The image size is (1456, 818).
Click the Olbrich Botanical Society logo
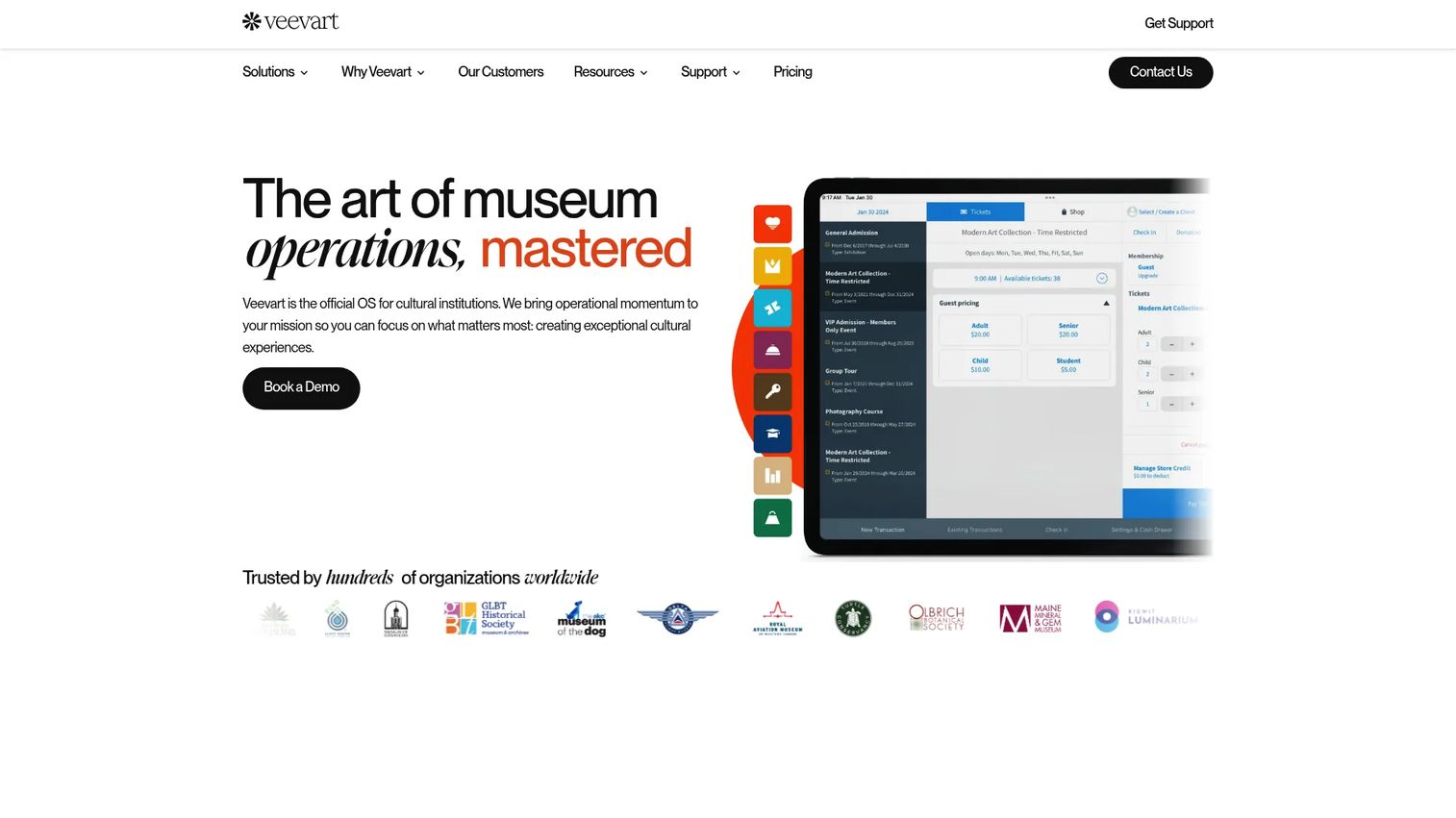tap(937, 617)
